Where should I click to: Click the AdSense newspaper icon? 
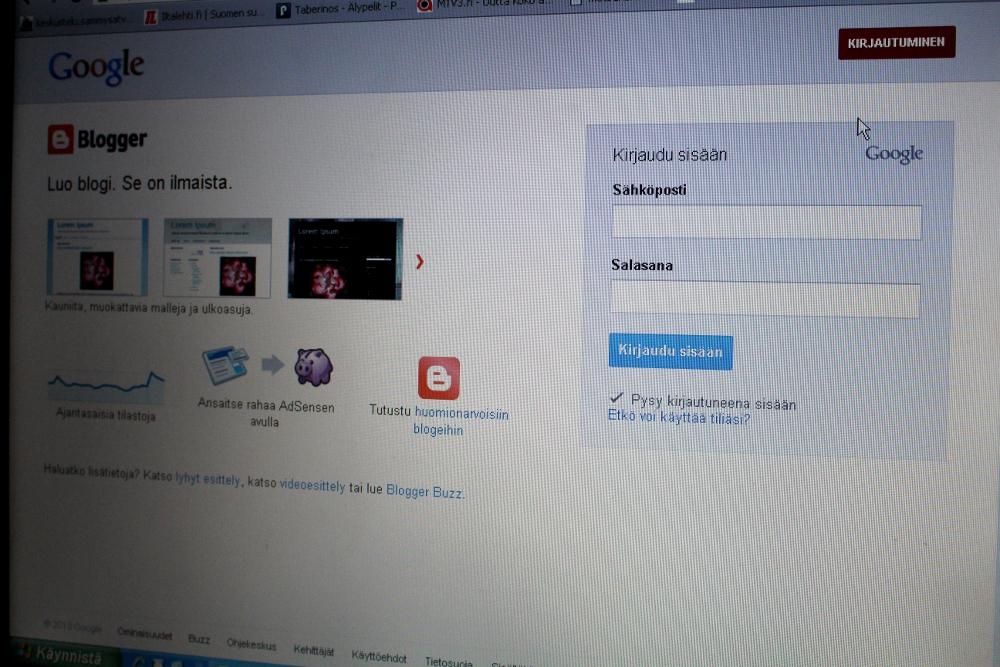225,365
